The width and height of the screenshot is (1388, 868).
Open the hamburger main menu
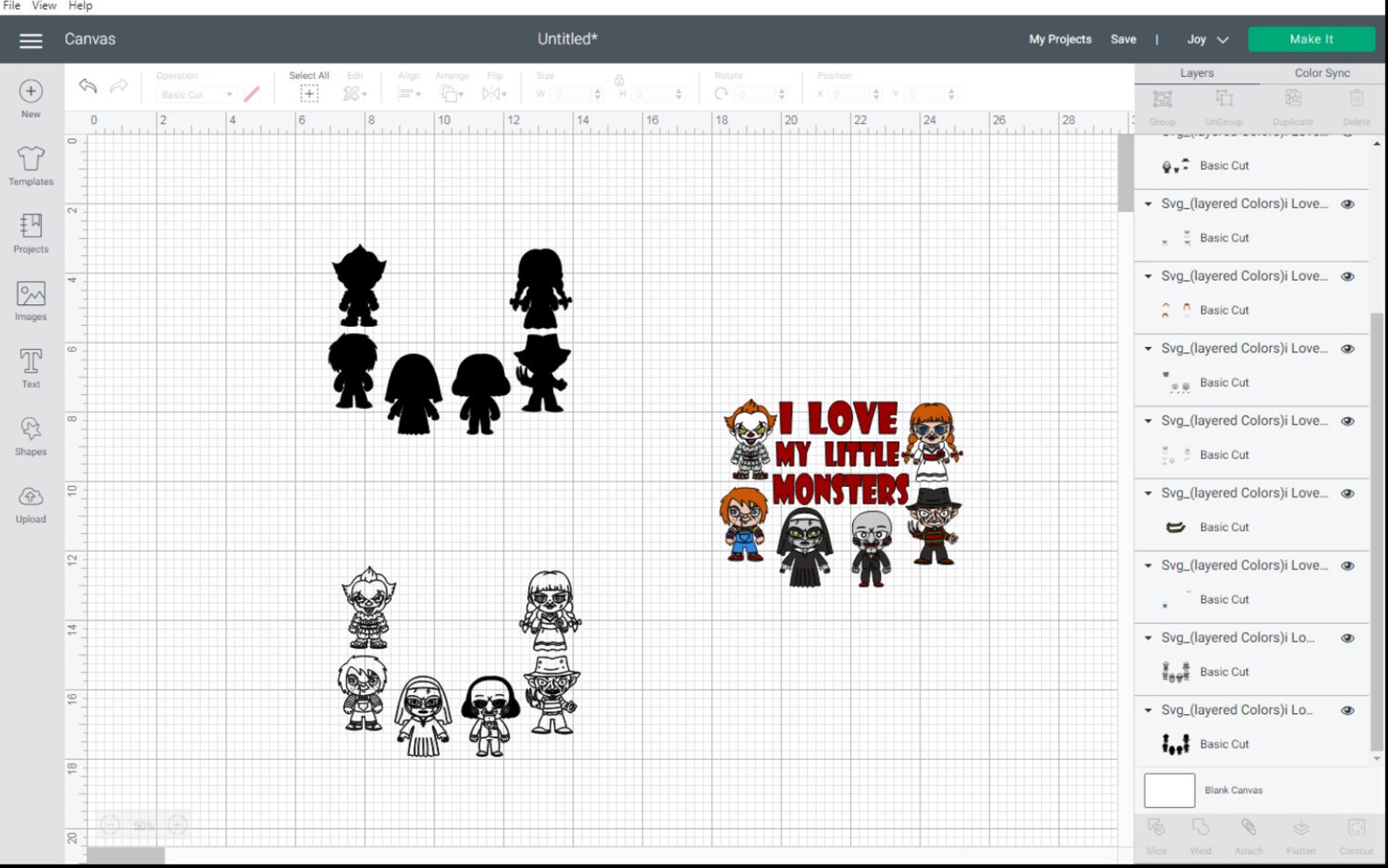point(31,40)
